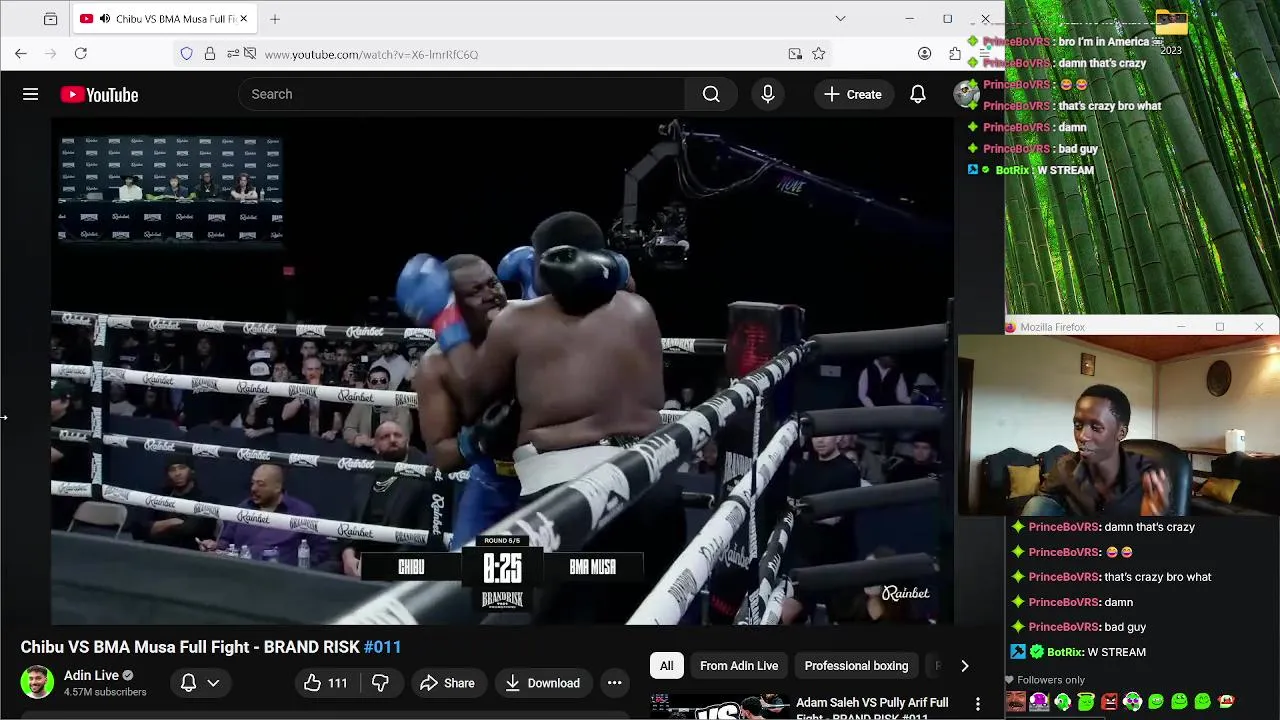
Task: Click the Mozilla Firefox webcam window title
Action: [x=1052, y=327]
